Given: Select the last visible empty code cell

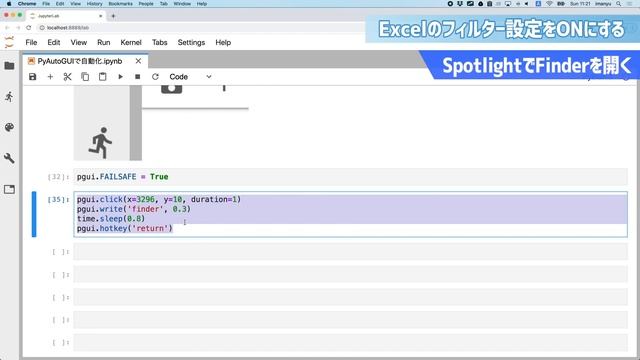Looking at the screenshot, I should pyautogui.click(x=350, y=342).
